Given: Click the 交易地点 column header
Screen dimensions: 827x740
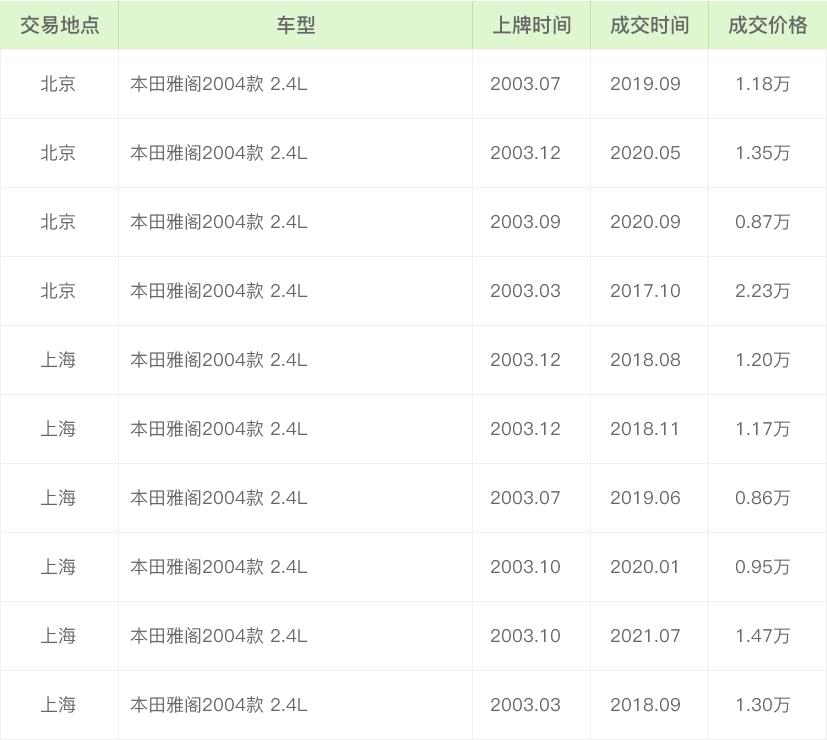Looking at the screenshot, I should point(59,26).
